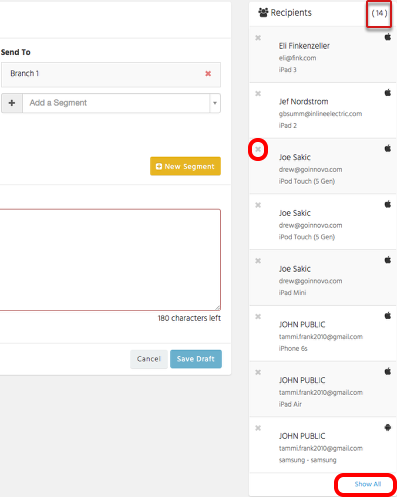
Task: Click the Send To label
Action: [x=16, y=52]
